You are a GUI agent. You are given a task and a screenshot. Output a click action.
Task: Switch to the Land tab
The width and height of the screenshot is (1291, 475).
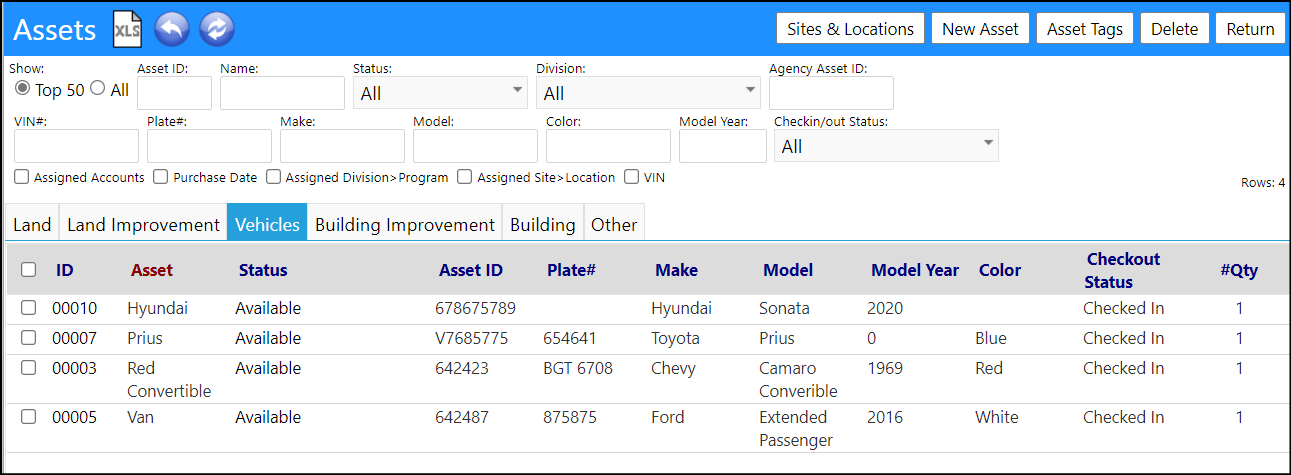coord(32,224)
